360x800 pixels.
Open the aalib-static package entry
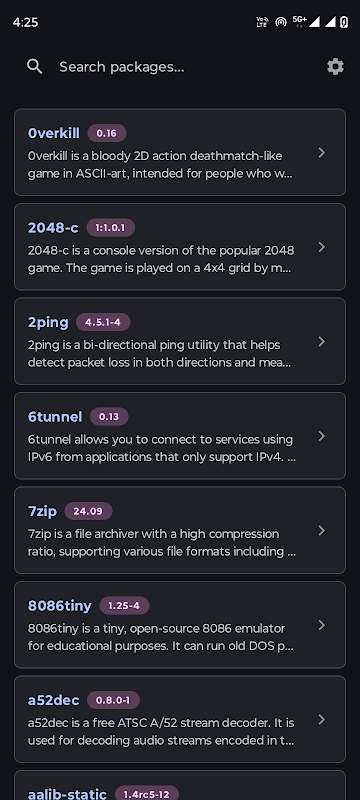[179, 785]
